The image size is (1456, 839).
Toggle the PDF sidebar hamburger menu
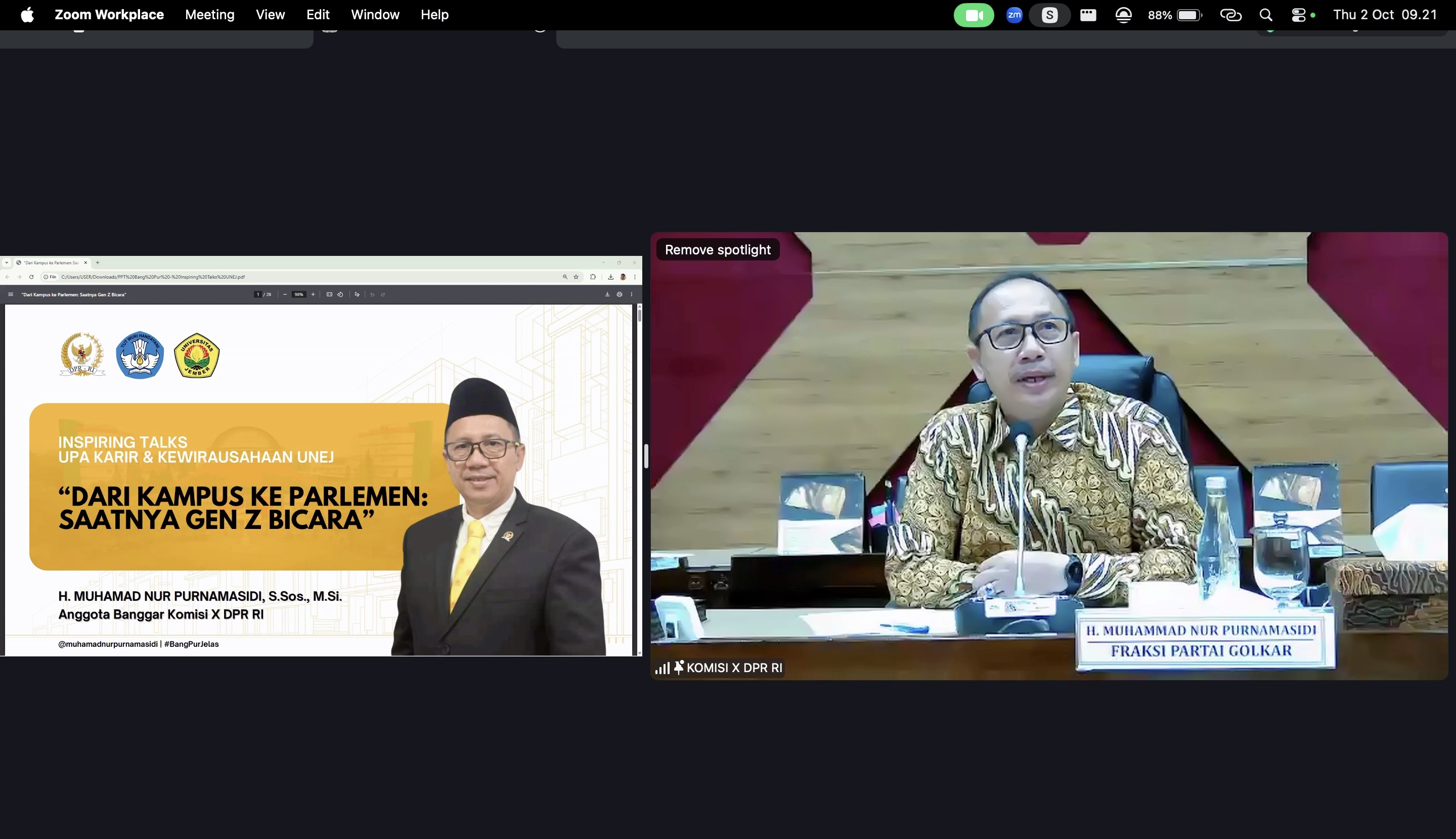(x=11, y=294)
